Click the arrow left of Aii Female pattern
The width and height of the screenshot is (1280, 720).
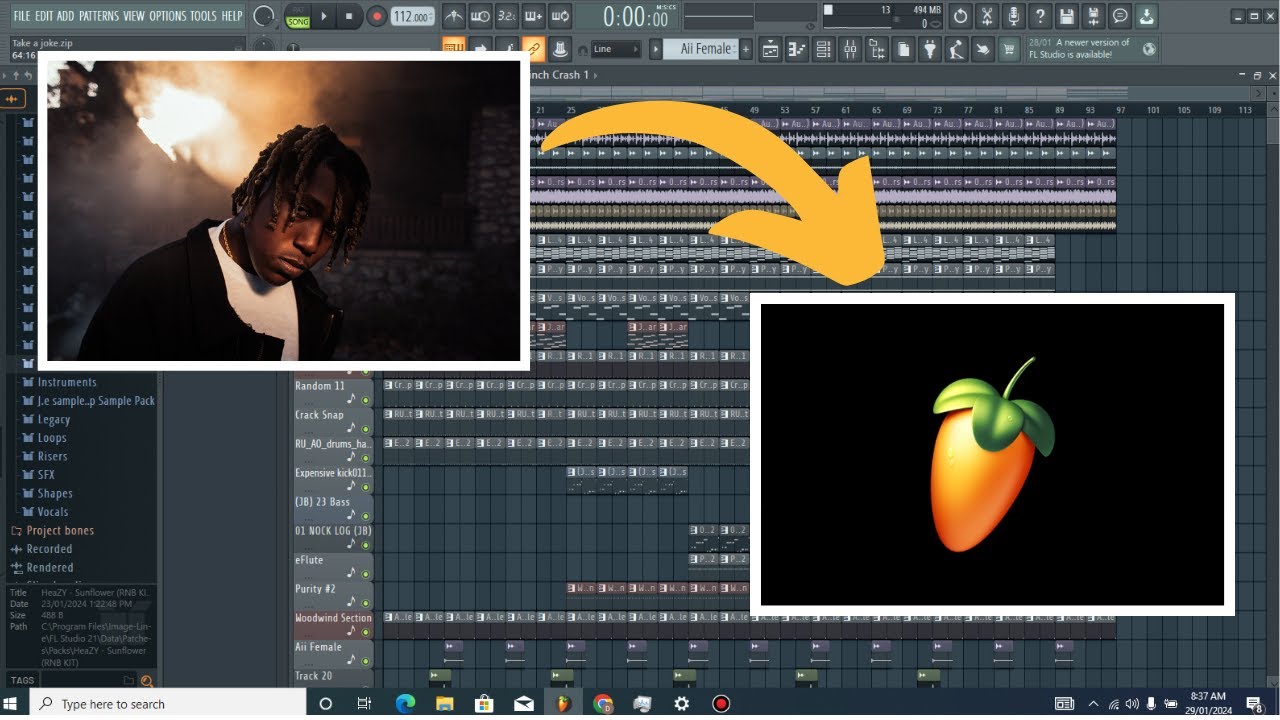(656, 49)
